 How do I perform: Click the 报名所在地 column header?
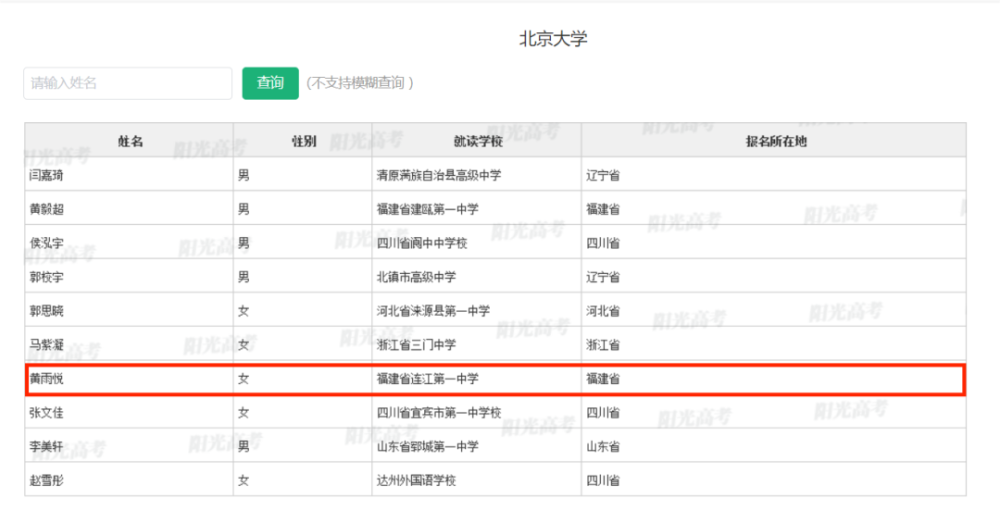(x=776, y=141)
